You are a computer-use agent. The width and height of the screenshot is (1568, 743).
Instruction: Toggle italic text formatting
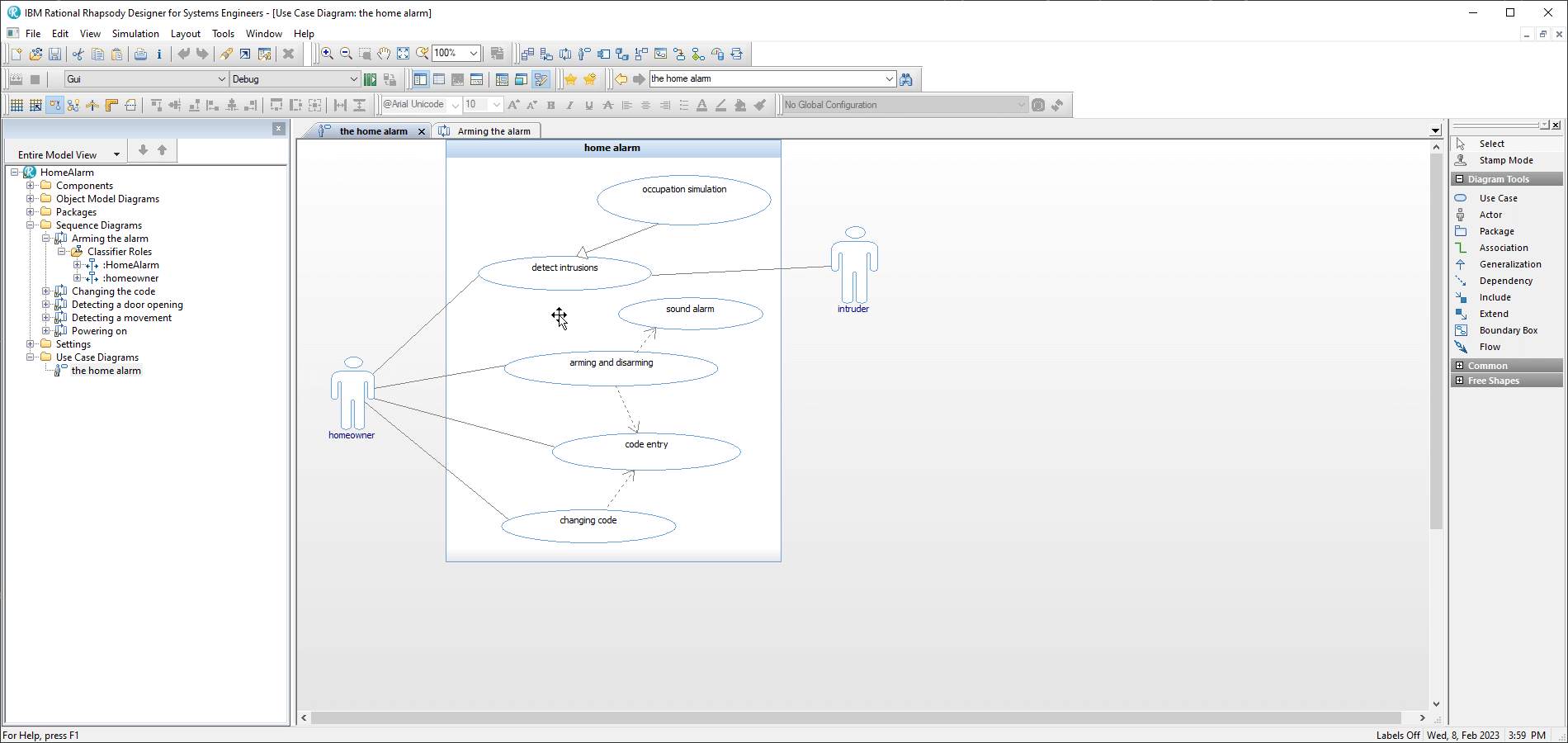[x=569, y=105]
